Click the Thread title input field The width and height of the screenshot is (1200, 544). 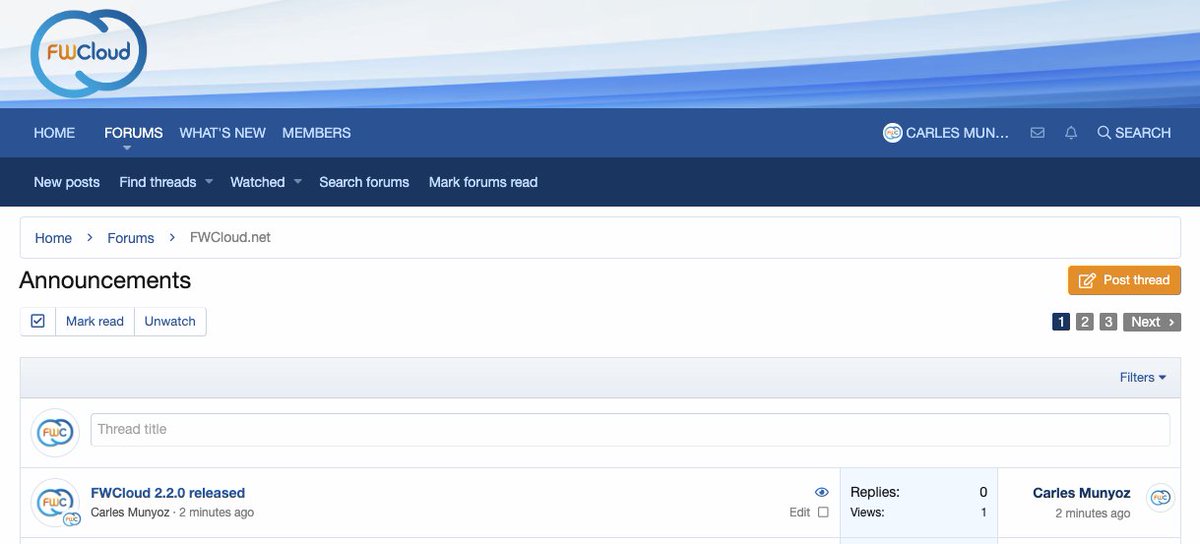(x=630, y=429)
